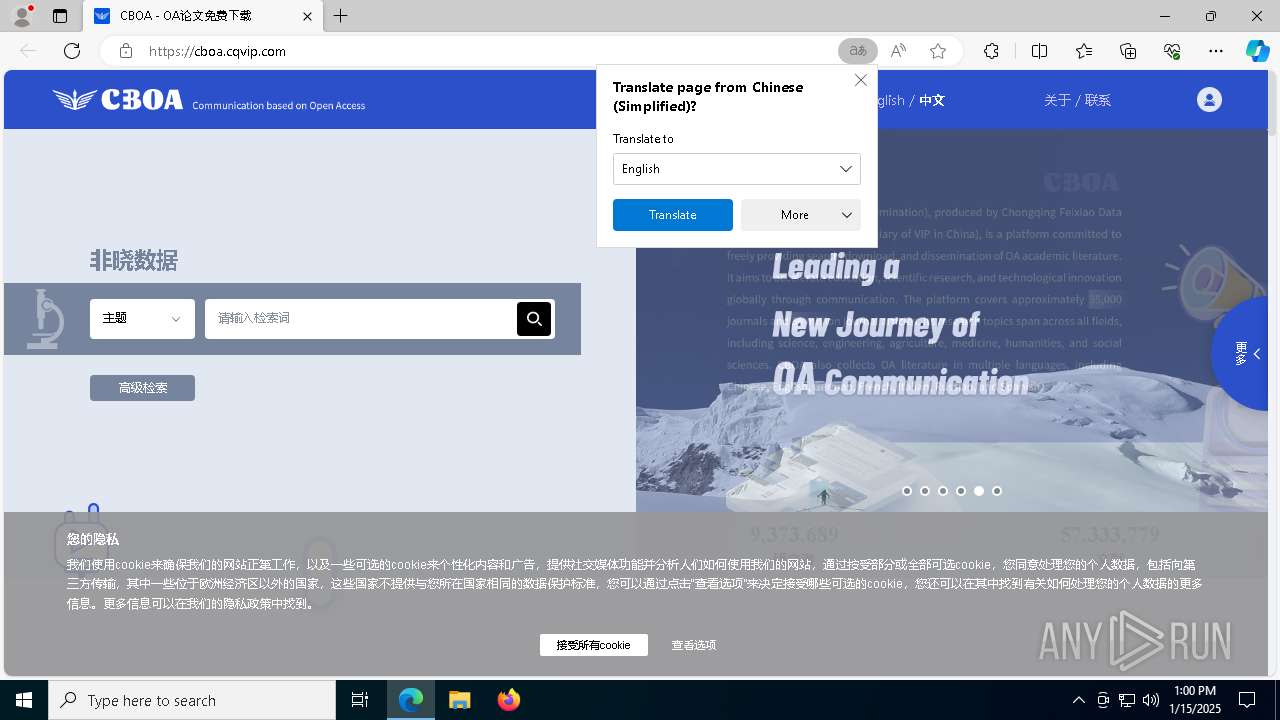Open the Edge profile icon
The width and height of the screenshot is (1280, 720).
21,16
